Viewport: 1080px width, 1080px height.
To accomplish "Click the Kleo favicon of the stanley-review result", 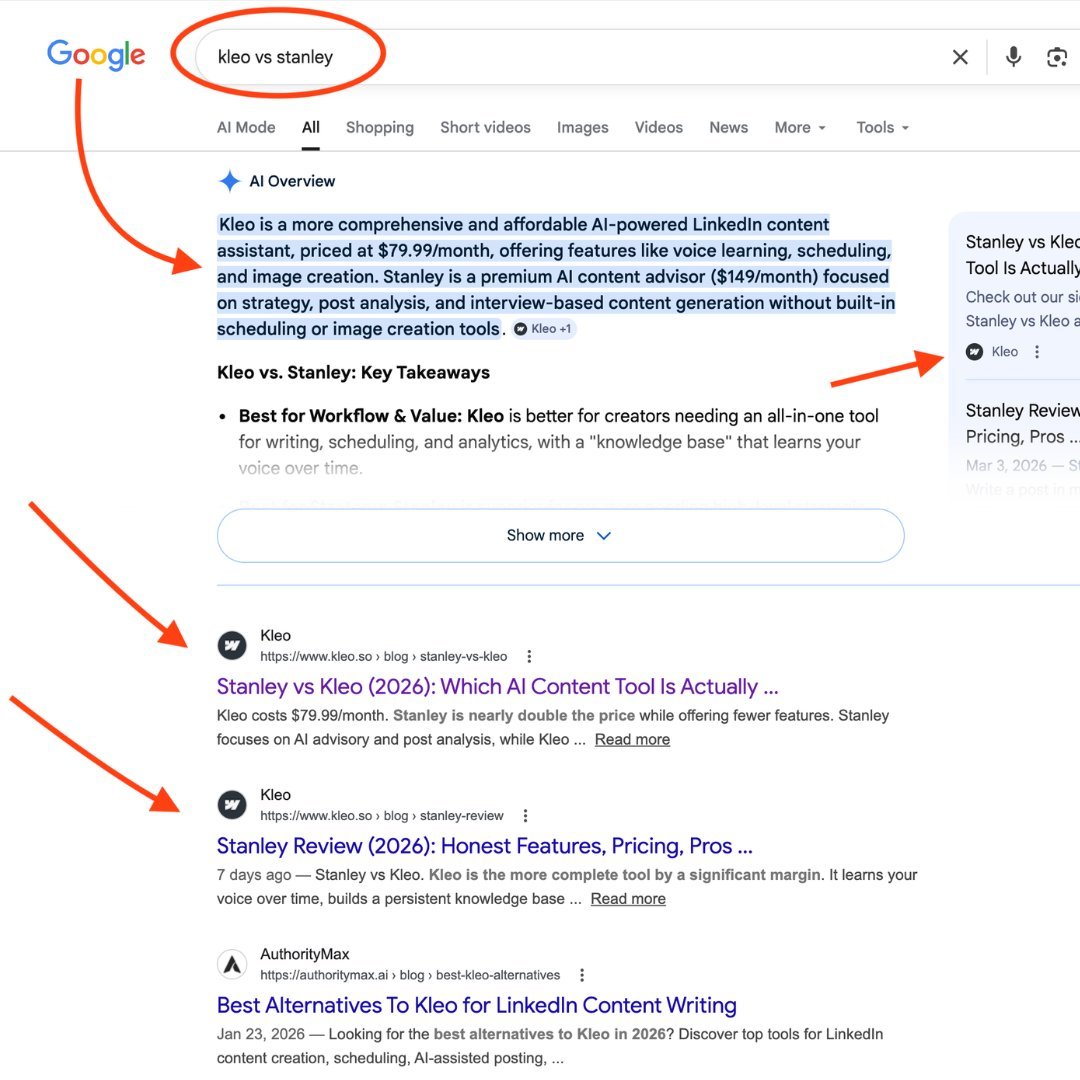I will (232, 804).
